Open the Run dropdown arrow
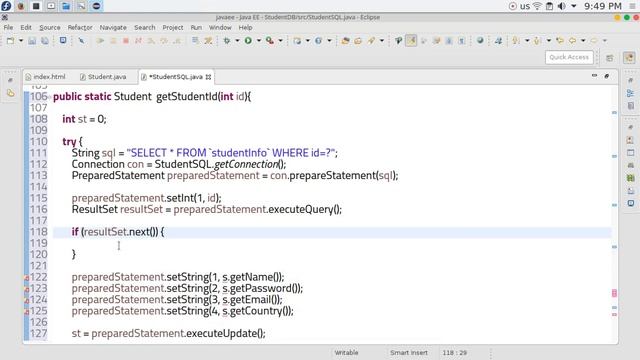 click(258, 40)
